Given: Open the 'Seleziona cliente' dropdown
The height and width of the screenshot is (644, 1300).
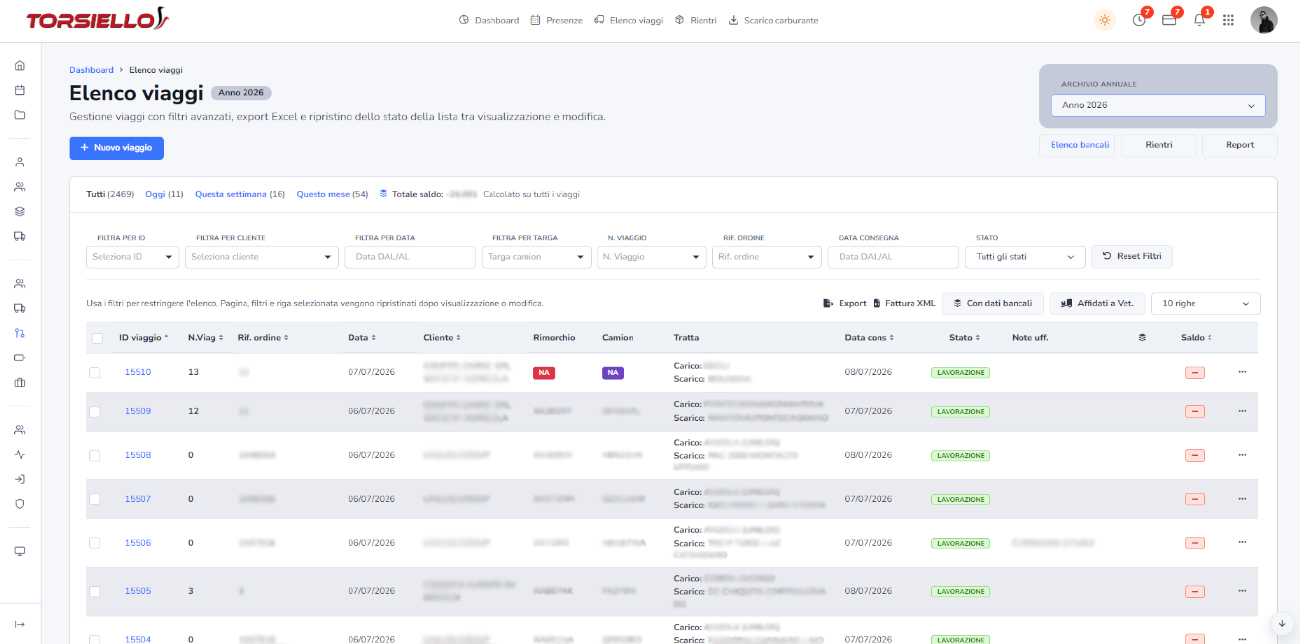Looking at the screenshot, I should pos(262,257).
